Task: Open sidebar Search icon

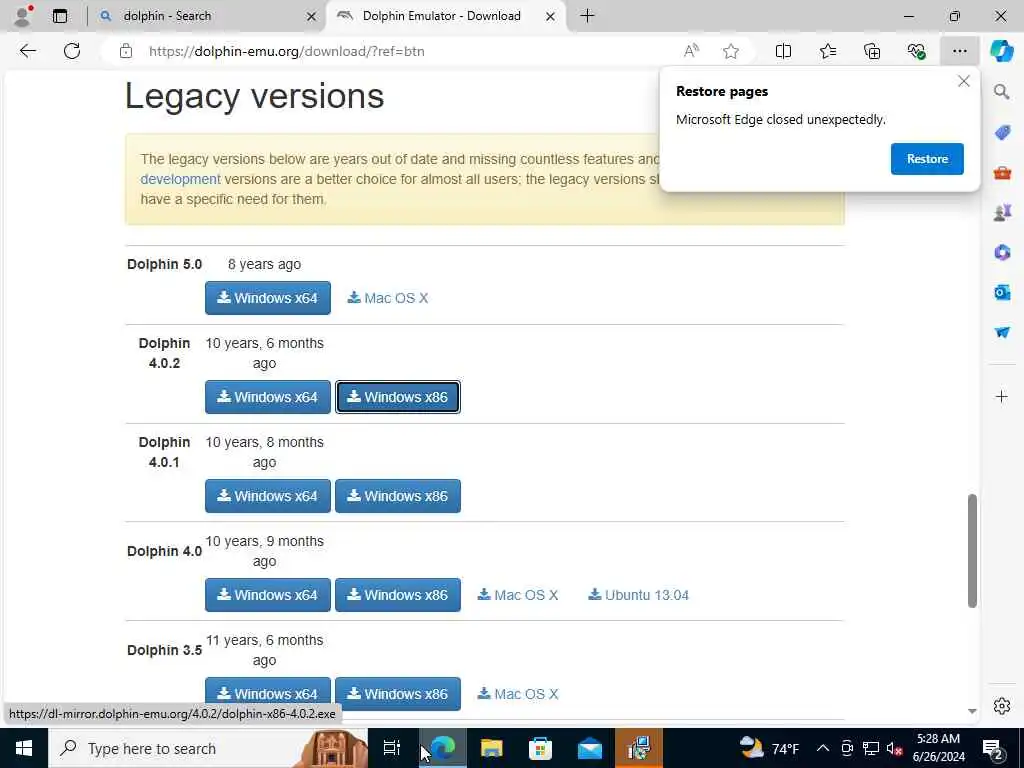Action: point(1002,91)
